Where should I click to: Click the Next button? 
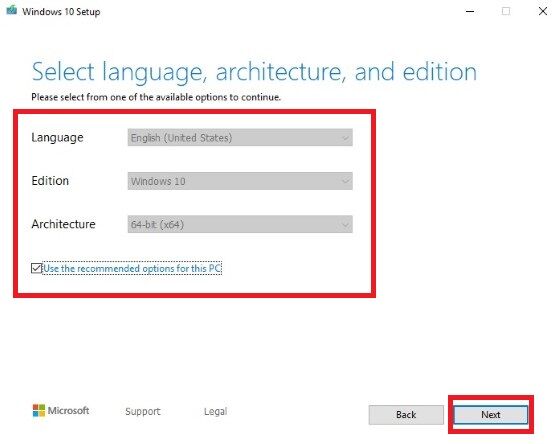pos(491,415)
